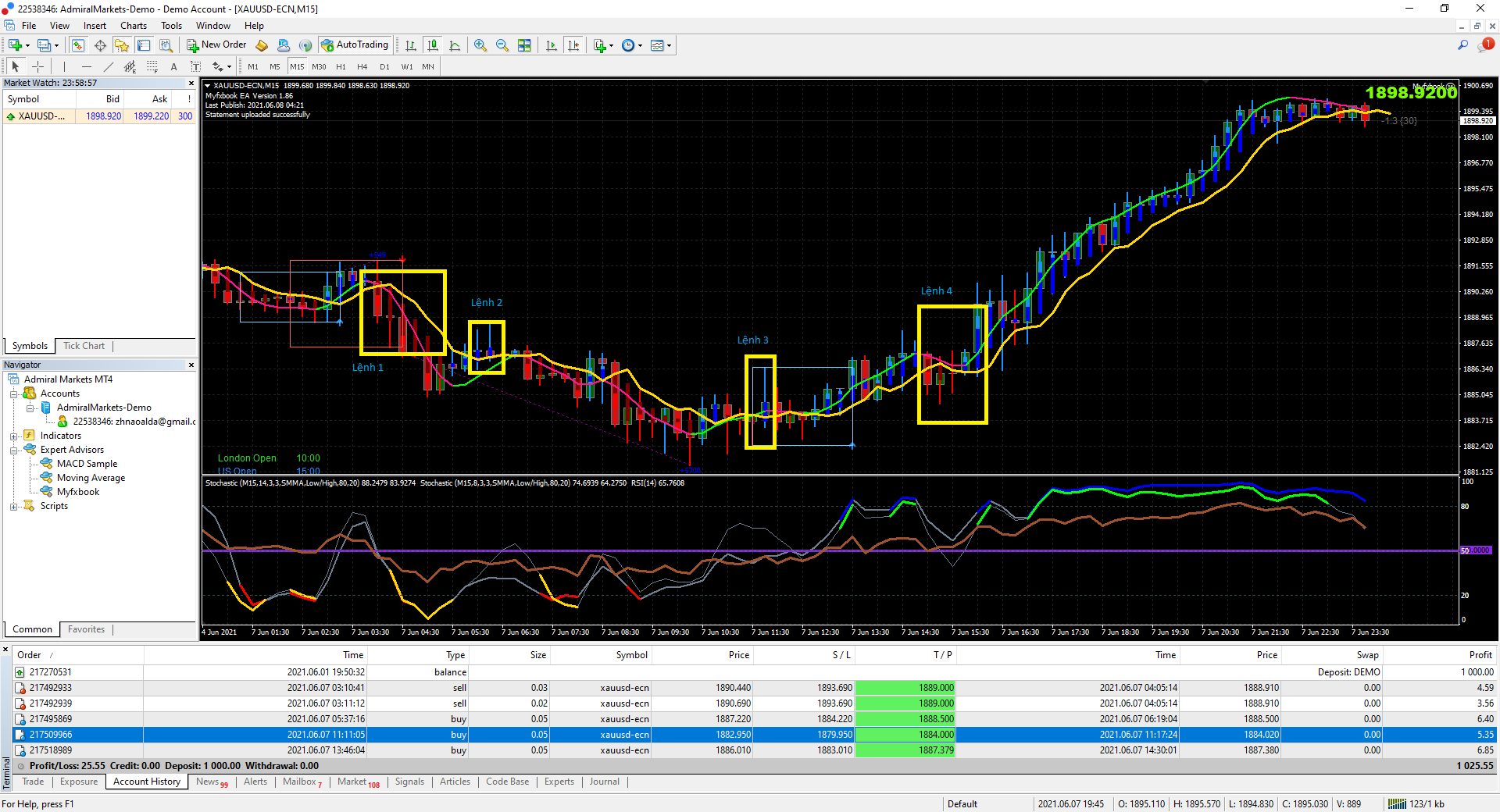Collapse the AdmiralMarkets-Demo tree node
1500x812 pixels.
click(x=30, y=408)
